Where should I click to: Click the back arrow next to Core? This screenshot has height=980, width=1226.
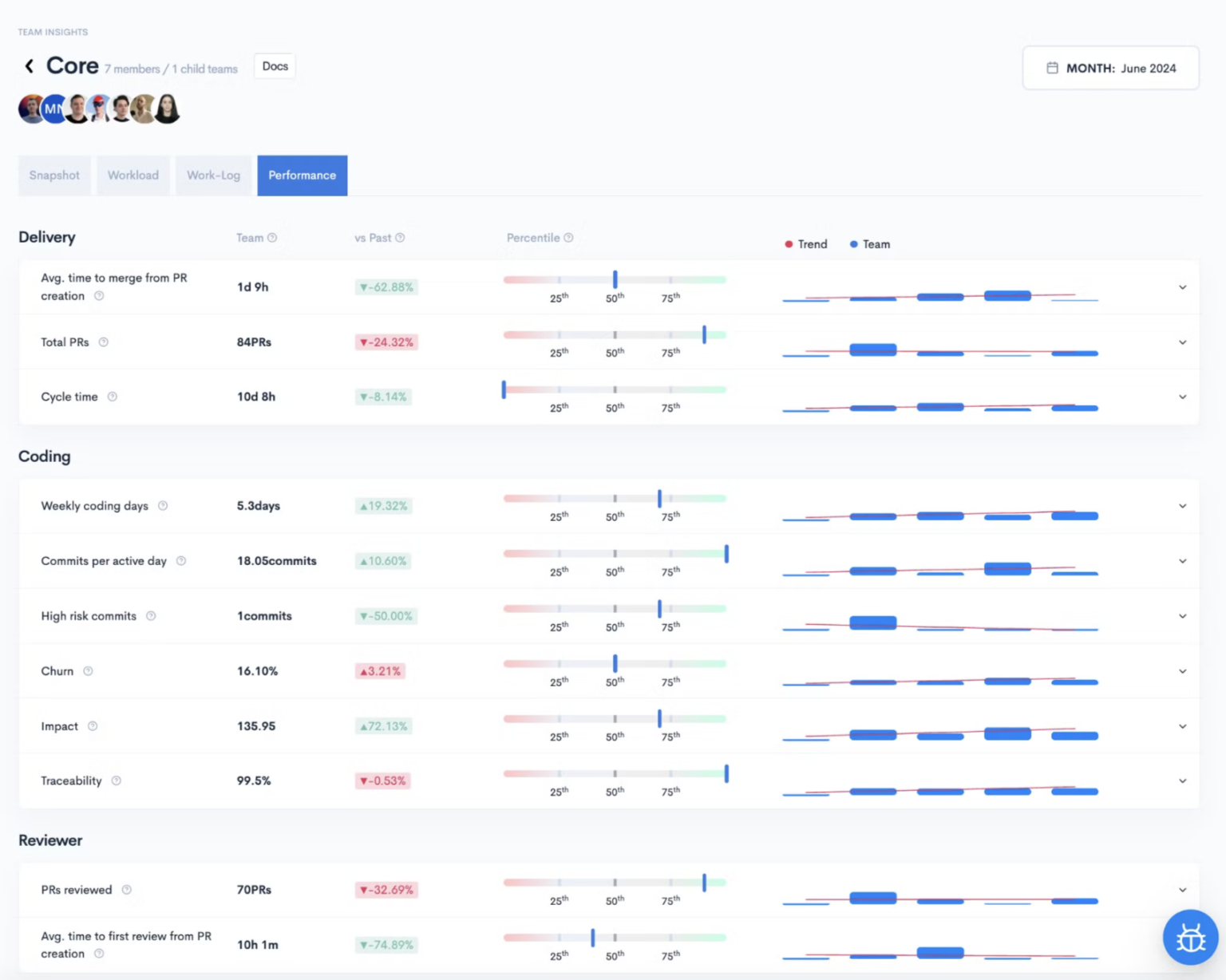pos(28,65)
